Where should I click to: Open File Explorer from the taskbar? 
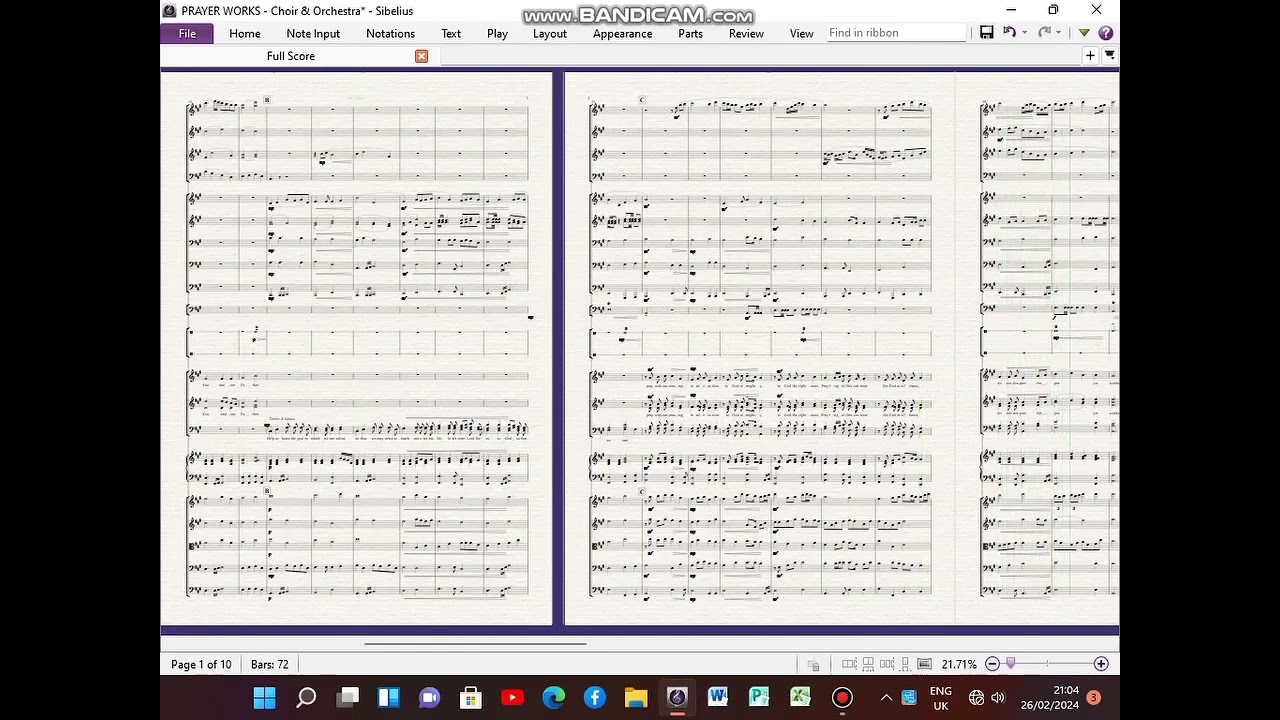(x=635, y=697)
